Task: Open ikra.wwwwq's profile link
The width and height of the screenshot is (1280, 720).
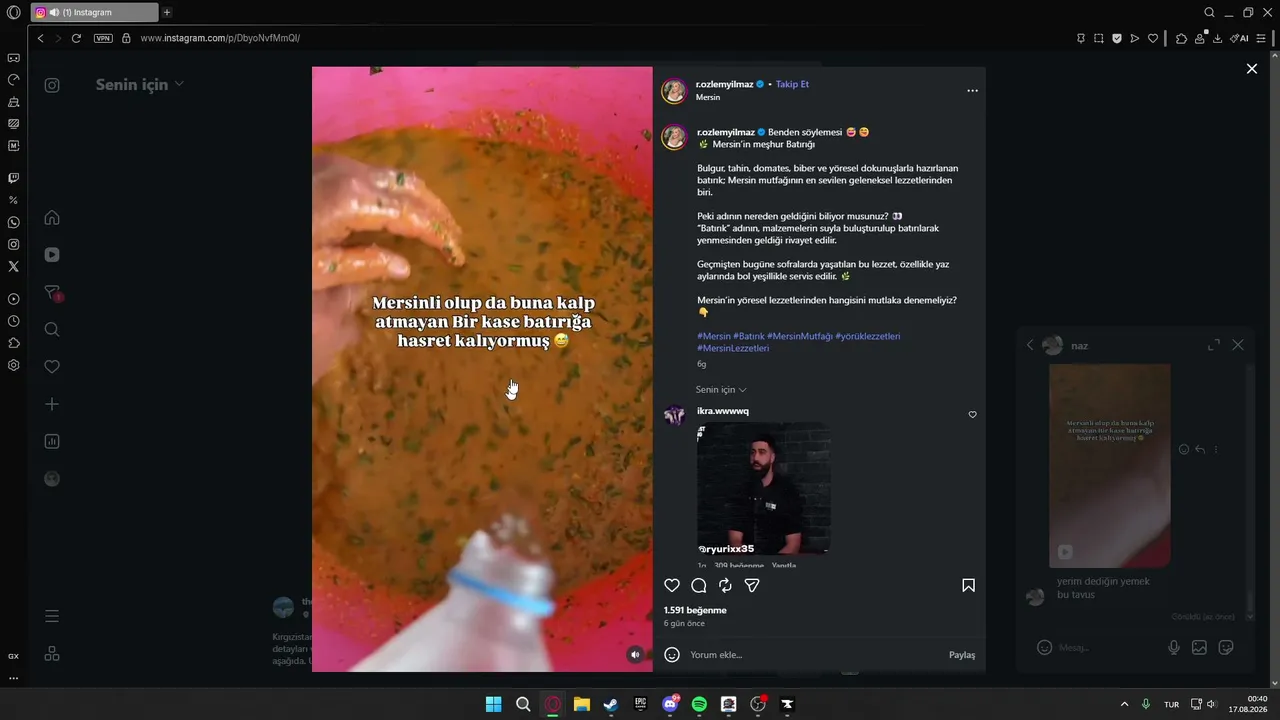Action: [x=723, y=411]
